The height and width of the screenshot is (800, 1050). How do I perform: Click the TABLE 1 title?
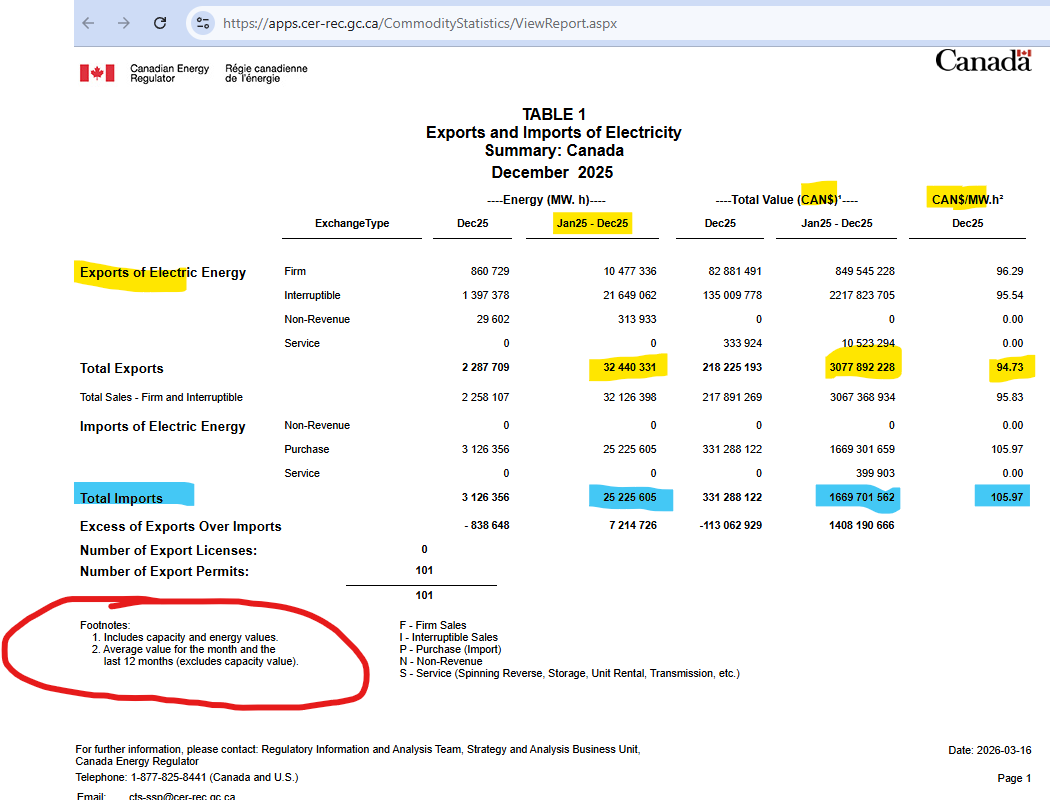(554, 114)
